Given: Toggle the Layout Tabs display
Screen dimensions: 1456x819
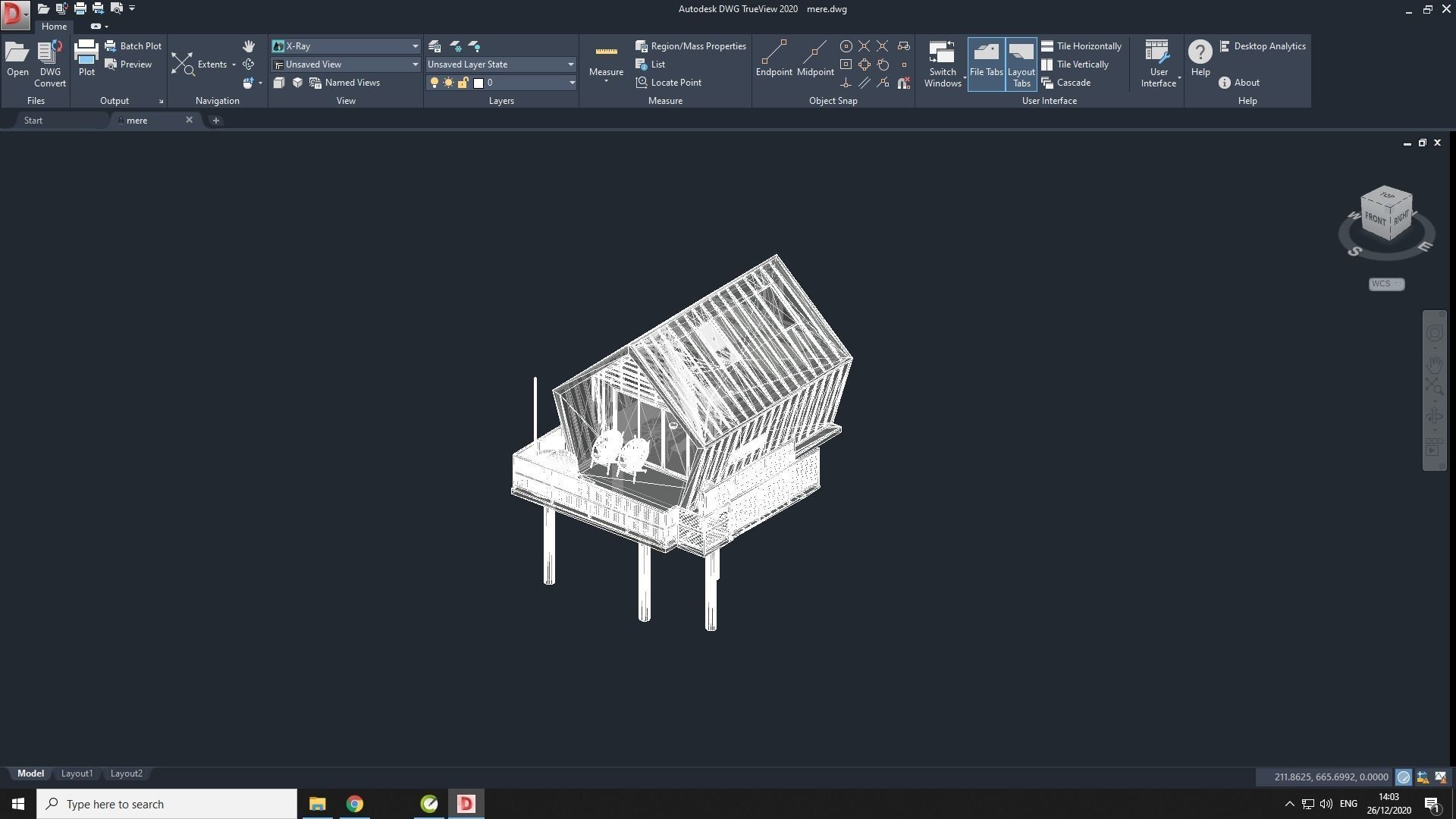Looking at the screenshot, I should [x=1021, y=64].
